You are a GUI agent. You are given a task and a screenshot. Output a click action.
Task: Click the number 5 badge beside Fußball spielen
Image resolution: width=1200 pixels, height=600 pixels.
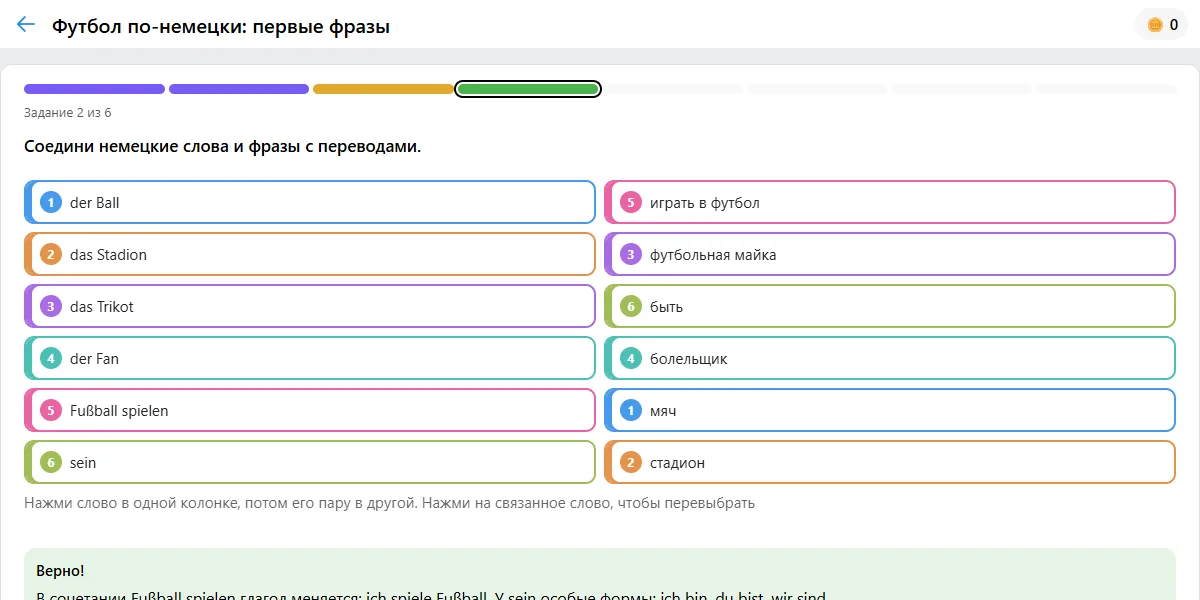pyautogui.click(x=51, y=411)
